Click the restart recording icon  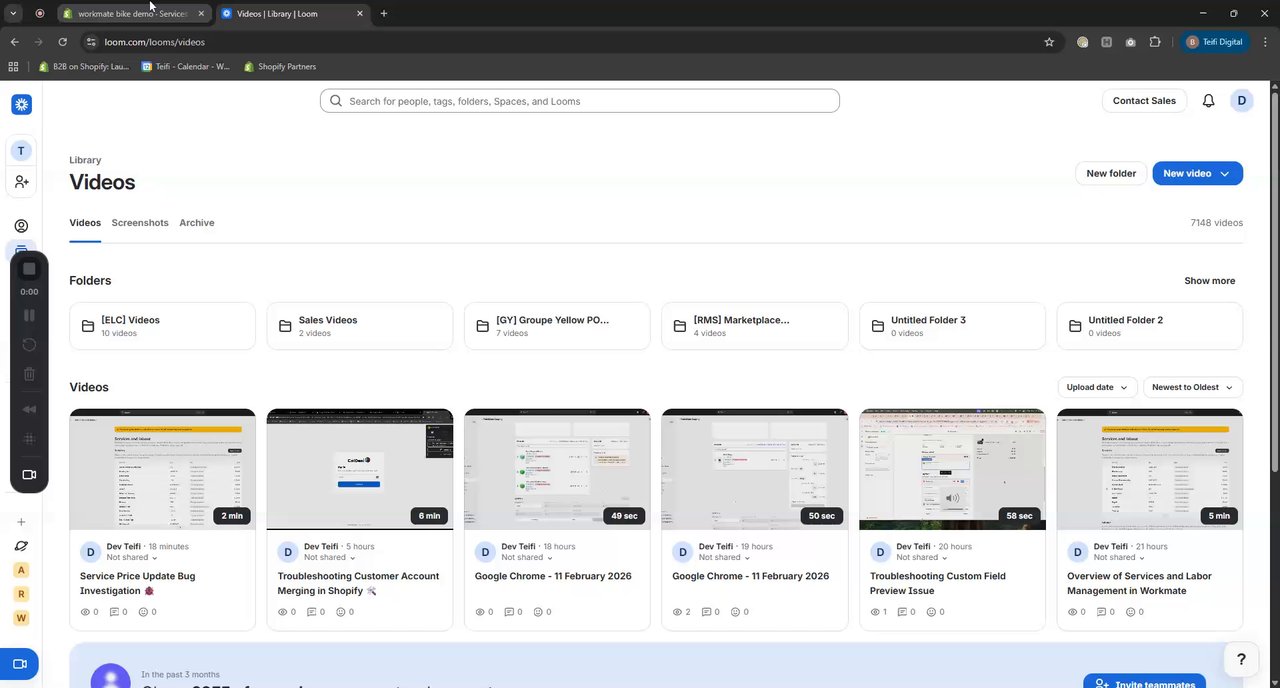click(x=29, y=345)
